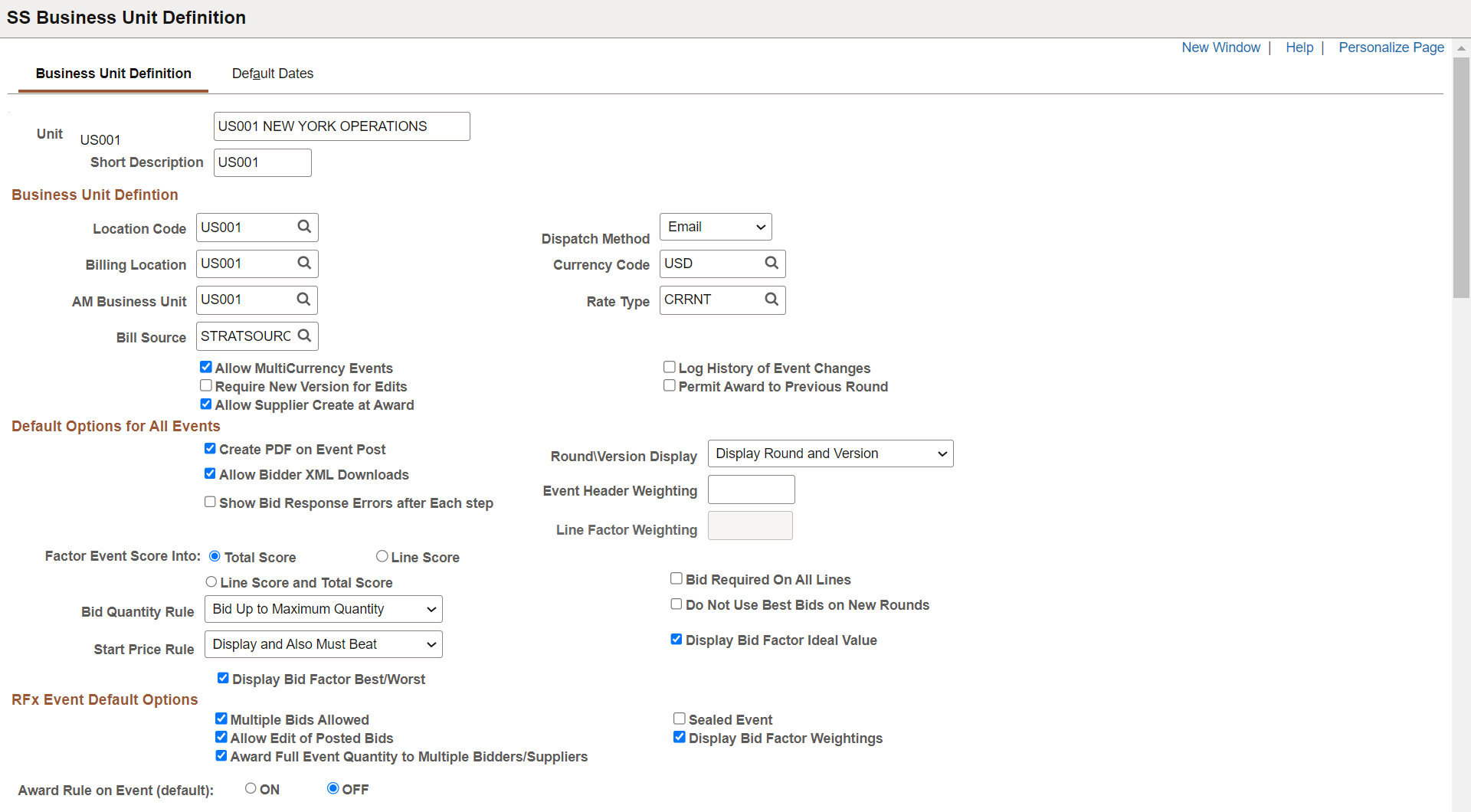Select the Business Unit Definition tab

coord(113,74)
